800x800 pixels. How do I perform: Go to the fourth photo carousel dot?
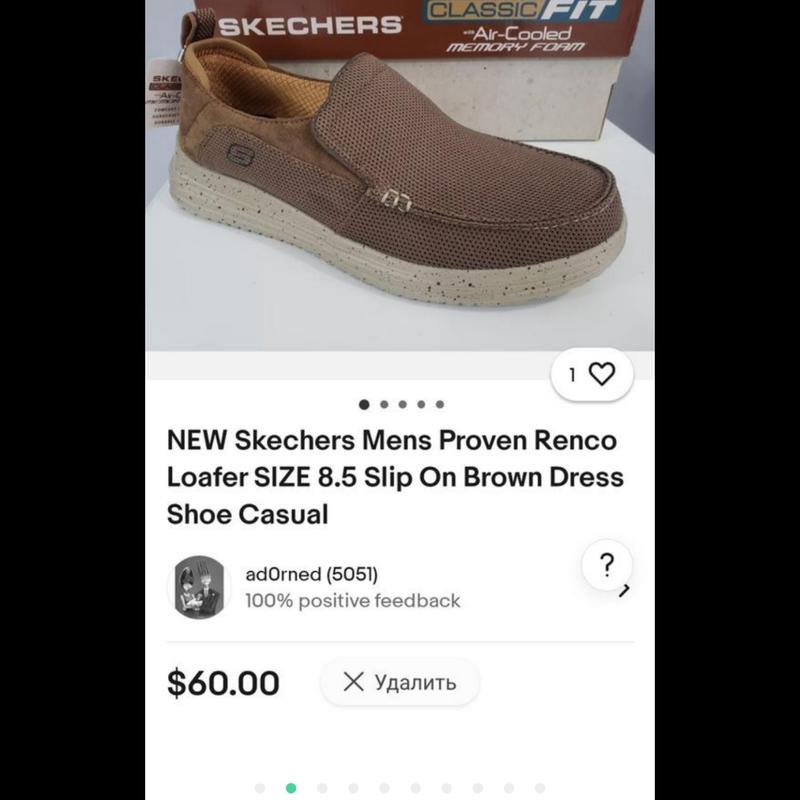click(421, 405)
